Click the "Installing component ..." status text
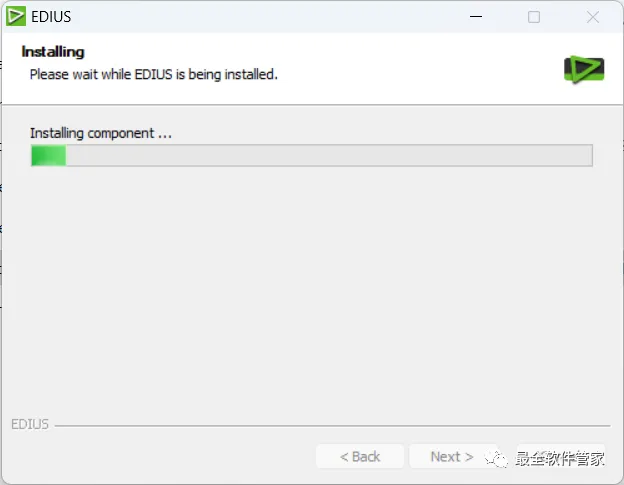 [x=101, y=133]
